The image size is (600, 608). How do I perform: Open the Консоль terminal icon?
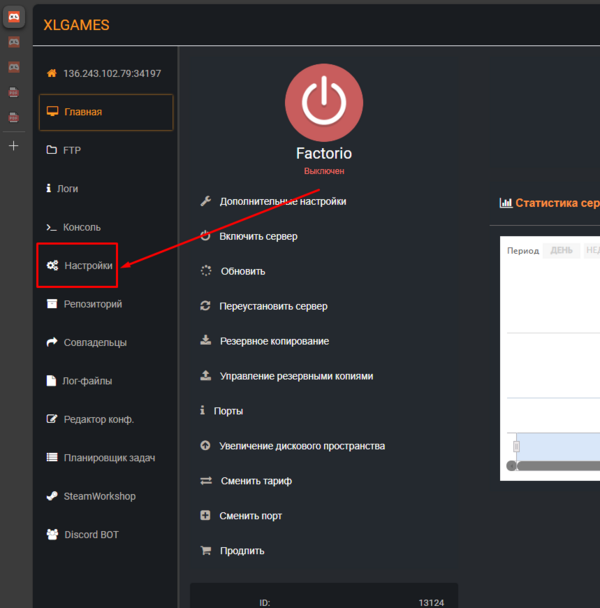[x=52, y=227]
